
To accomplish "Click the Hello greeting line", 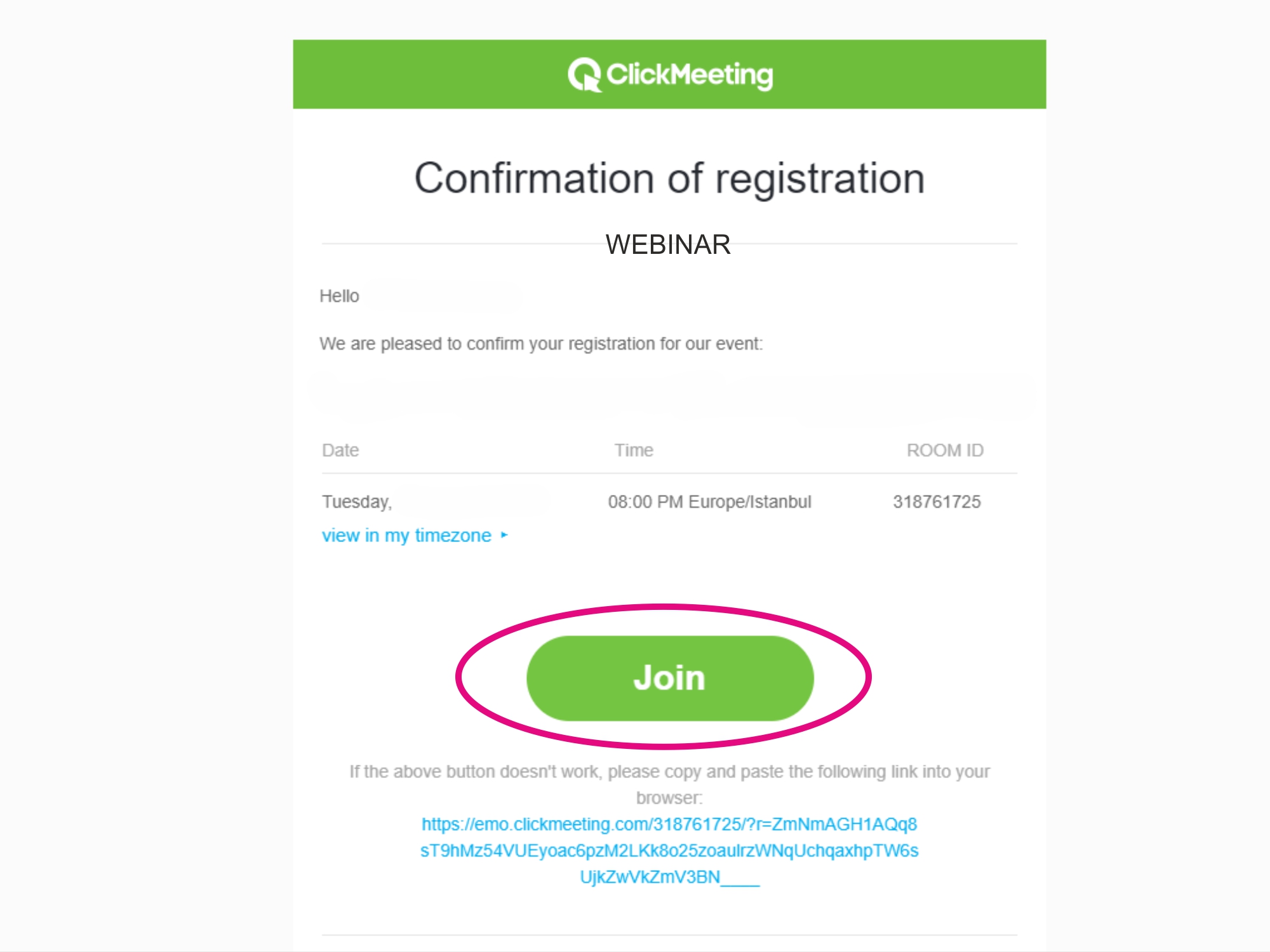I will point(339,296).
